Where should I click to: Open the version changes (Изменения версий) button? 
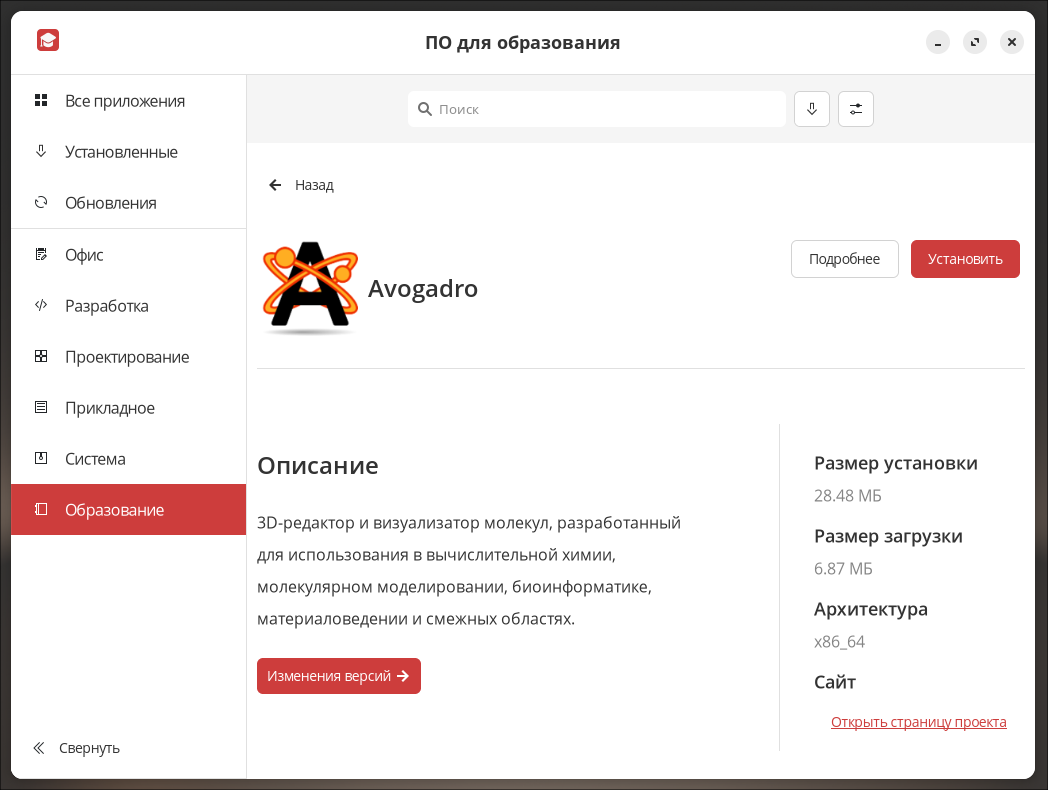[338, 676]
